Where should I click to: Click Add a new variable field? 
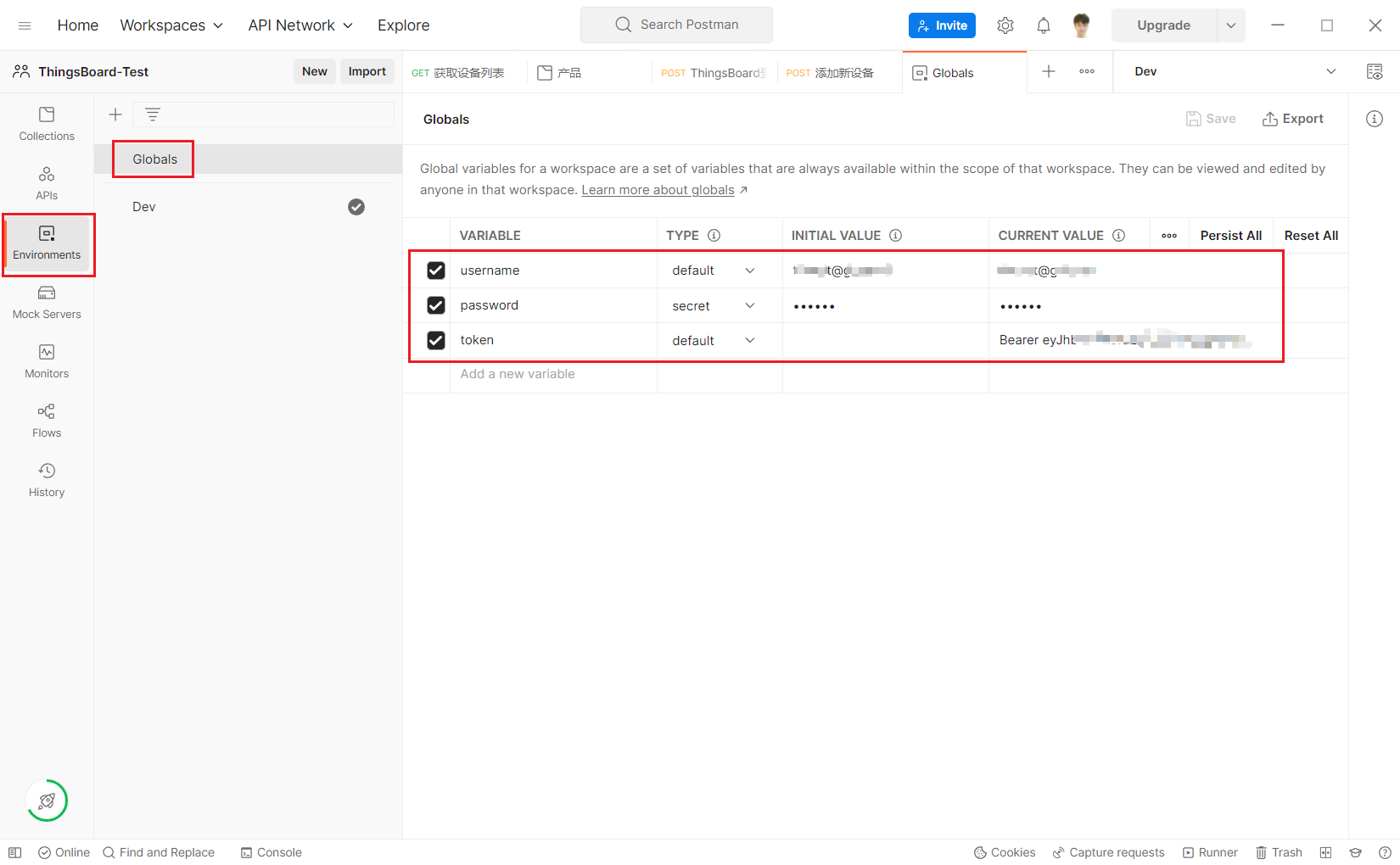[x=552, y=374]
